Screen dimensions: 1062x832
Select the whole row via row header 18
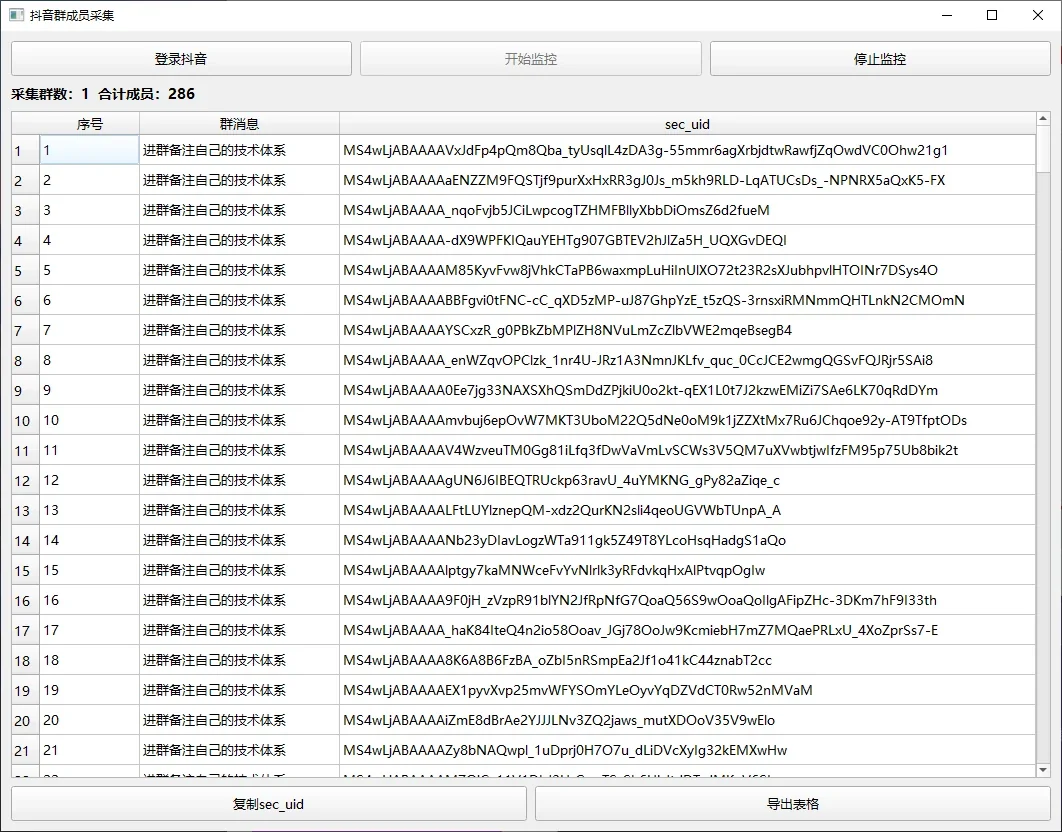point(26,660)
